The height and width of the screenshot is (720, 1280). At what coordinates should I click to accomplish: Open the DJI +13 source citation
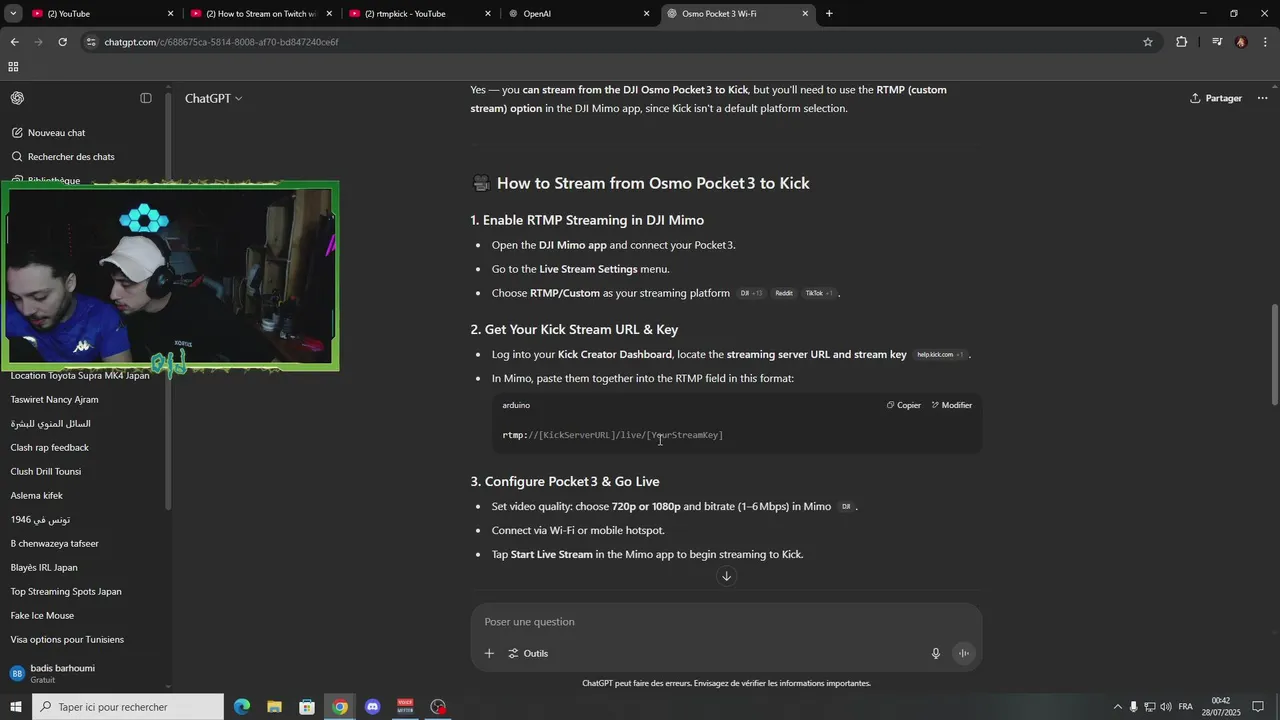click(x=751, y=293)
